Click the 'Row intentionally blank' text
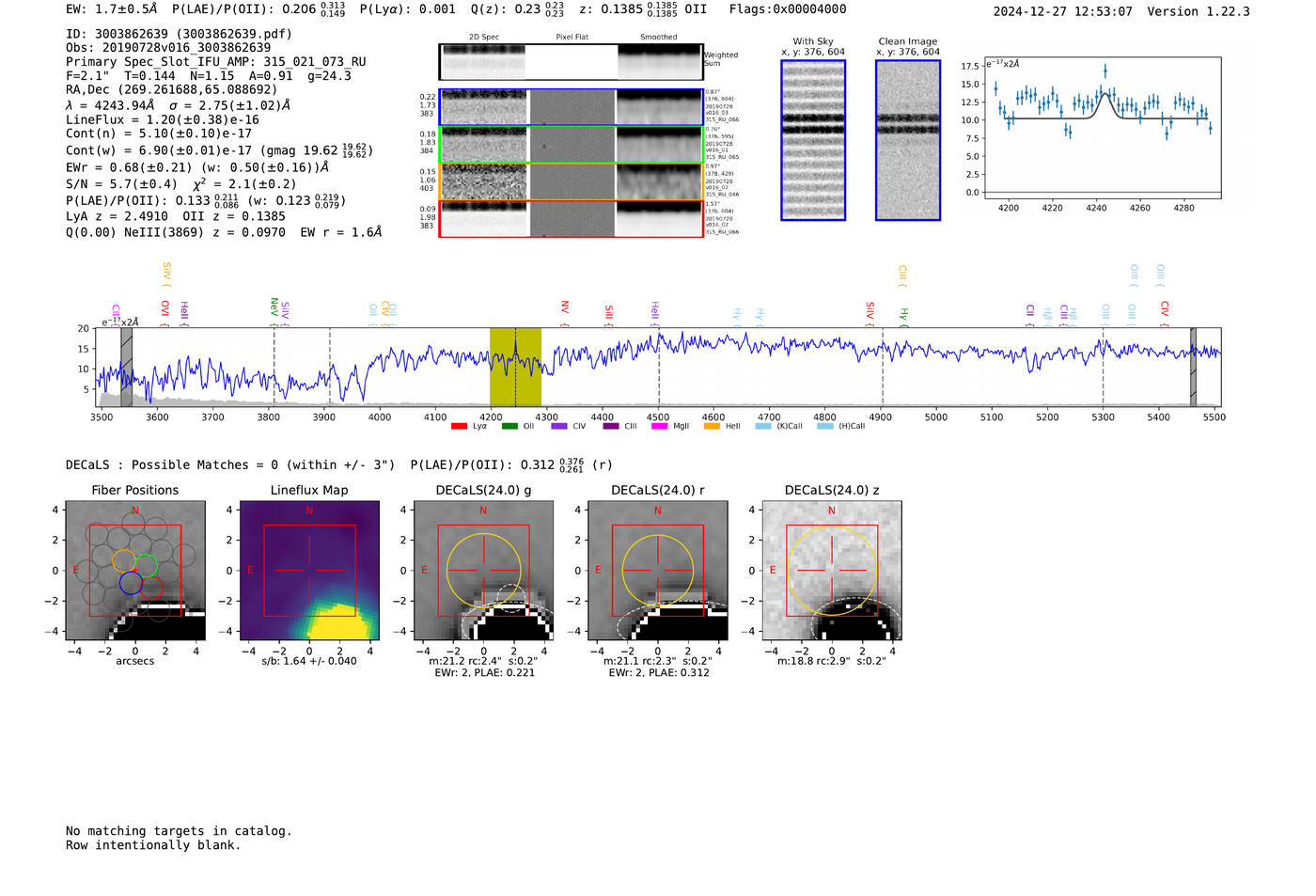The image size is (1316, 896). [x=153, y=845]
